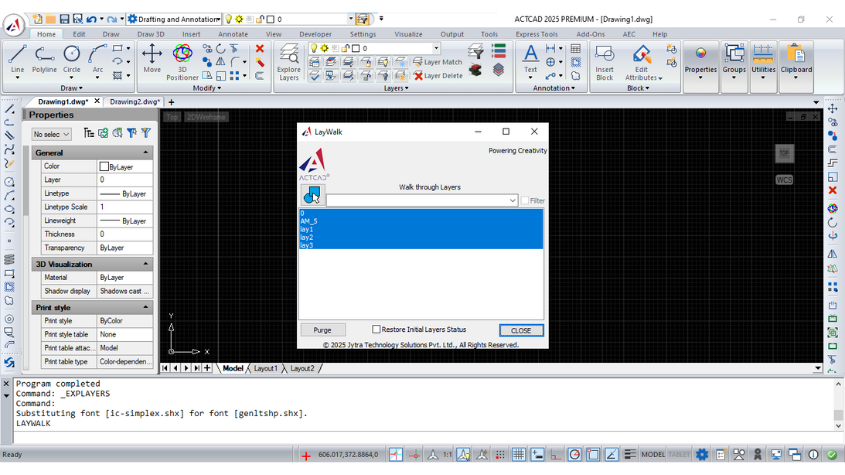Collapse the Print style section
The height and width of the screenshot is (475, 845).
pos(146,307)
